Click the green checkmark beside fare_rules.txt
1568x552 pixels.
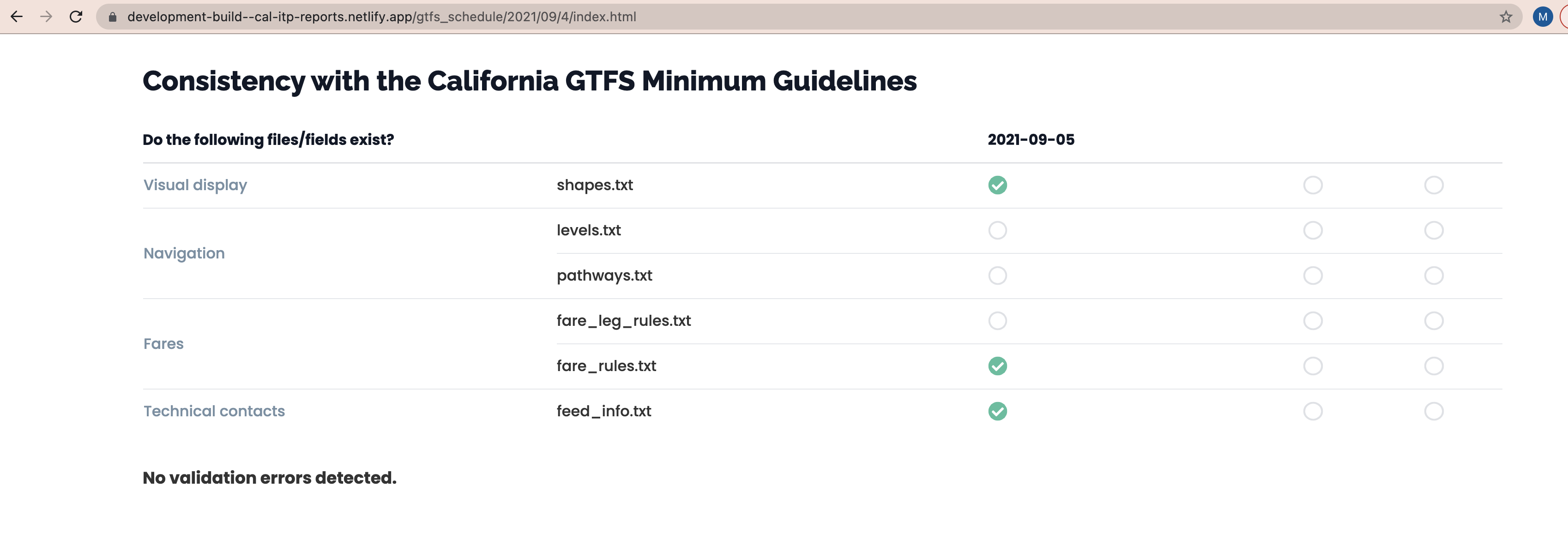point(997,366)
